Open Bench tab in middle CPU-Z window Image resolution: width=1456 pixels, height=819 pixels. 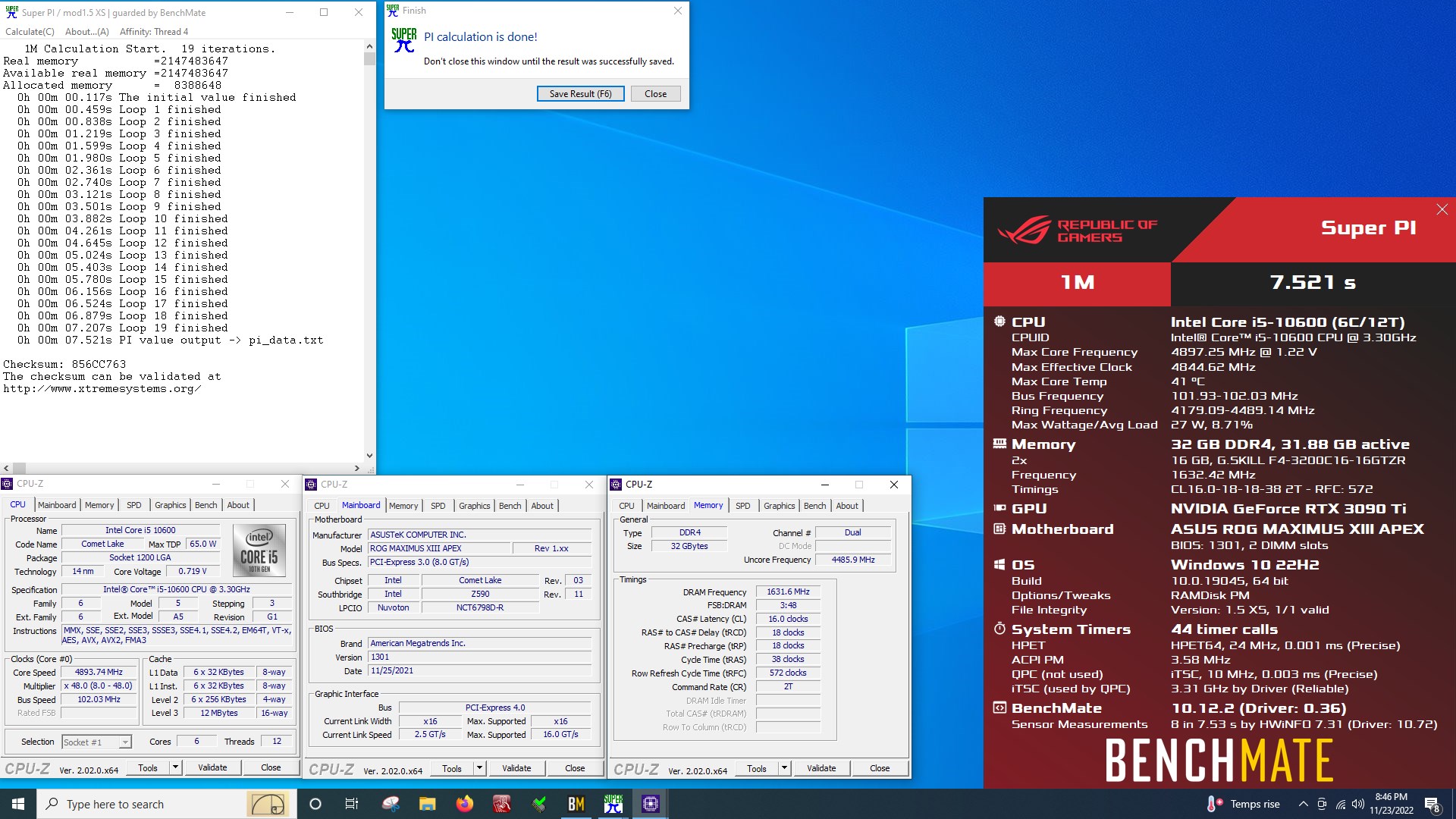click(510, 506)
